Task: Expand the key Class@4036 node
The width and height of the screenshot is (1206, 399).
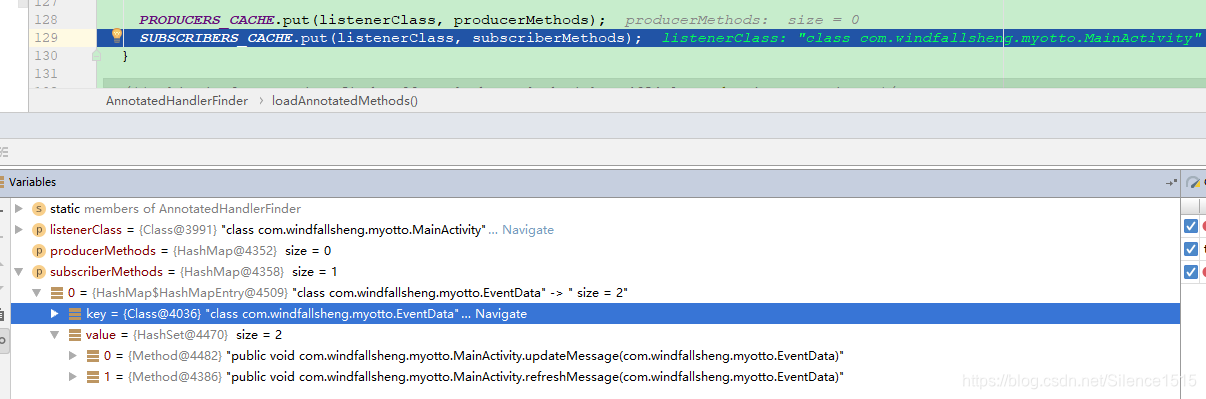Action: pyautogui.click(x=55, y=314)
